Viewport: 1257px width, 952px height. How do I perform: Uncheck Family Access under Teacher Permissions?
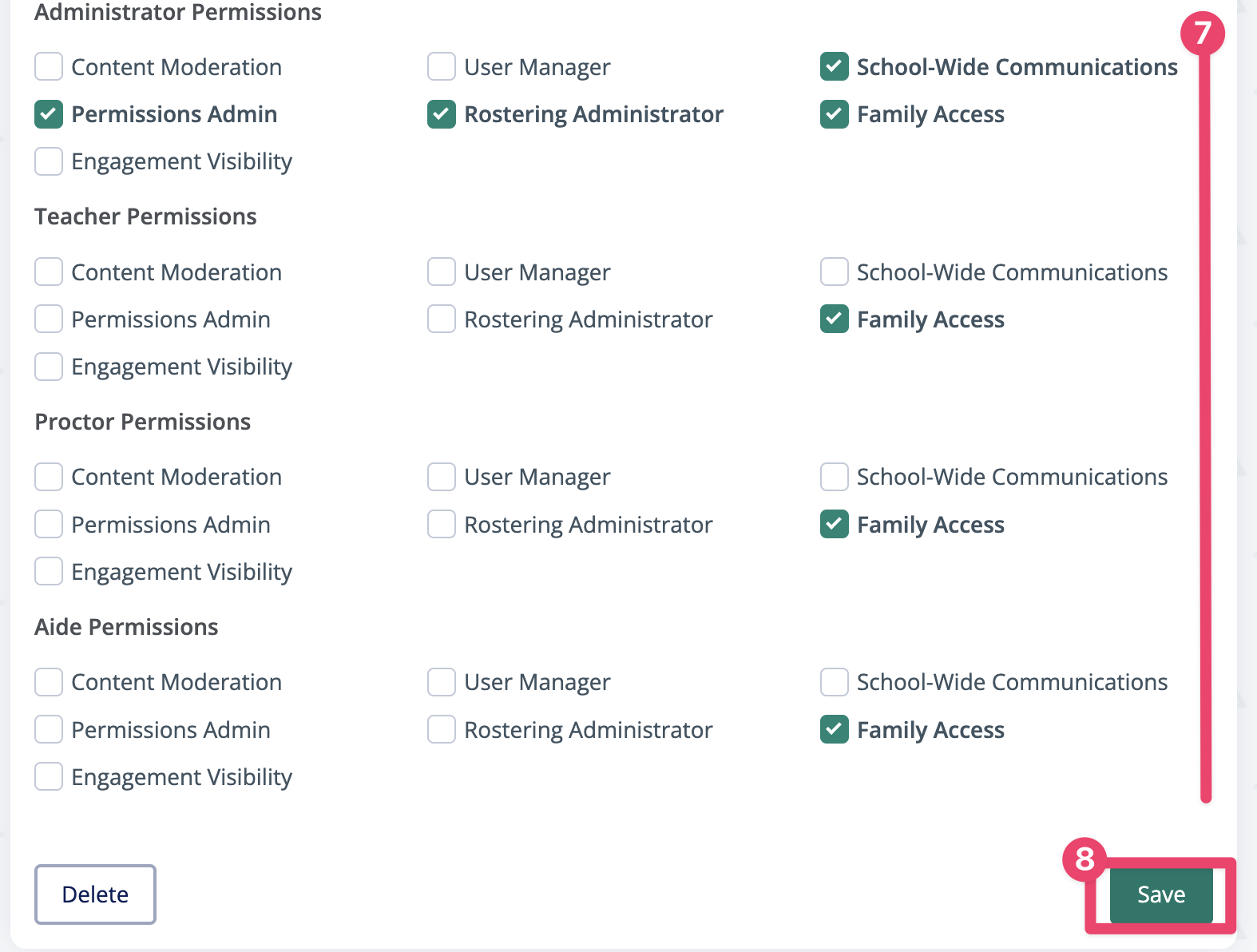(835, 319)
